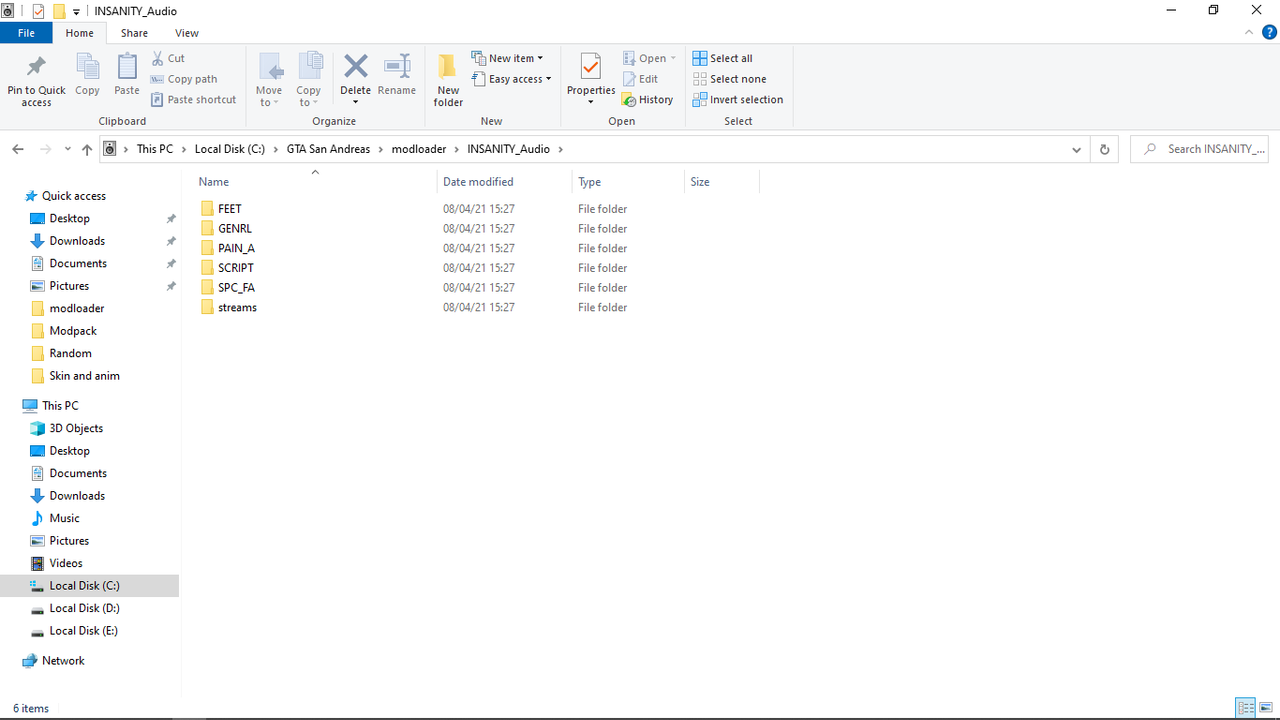The image size is (1280, 720).
Task: Select the streams folder
Action: (x=237, y=307)
